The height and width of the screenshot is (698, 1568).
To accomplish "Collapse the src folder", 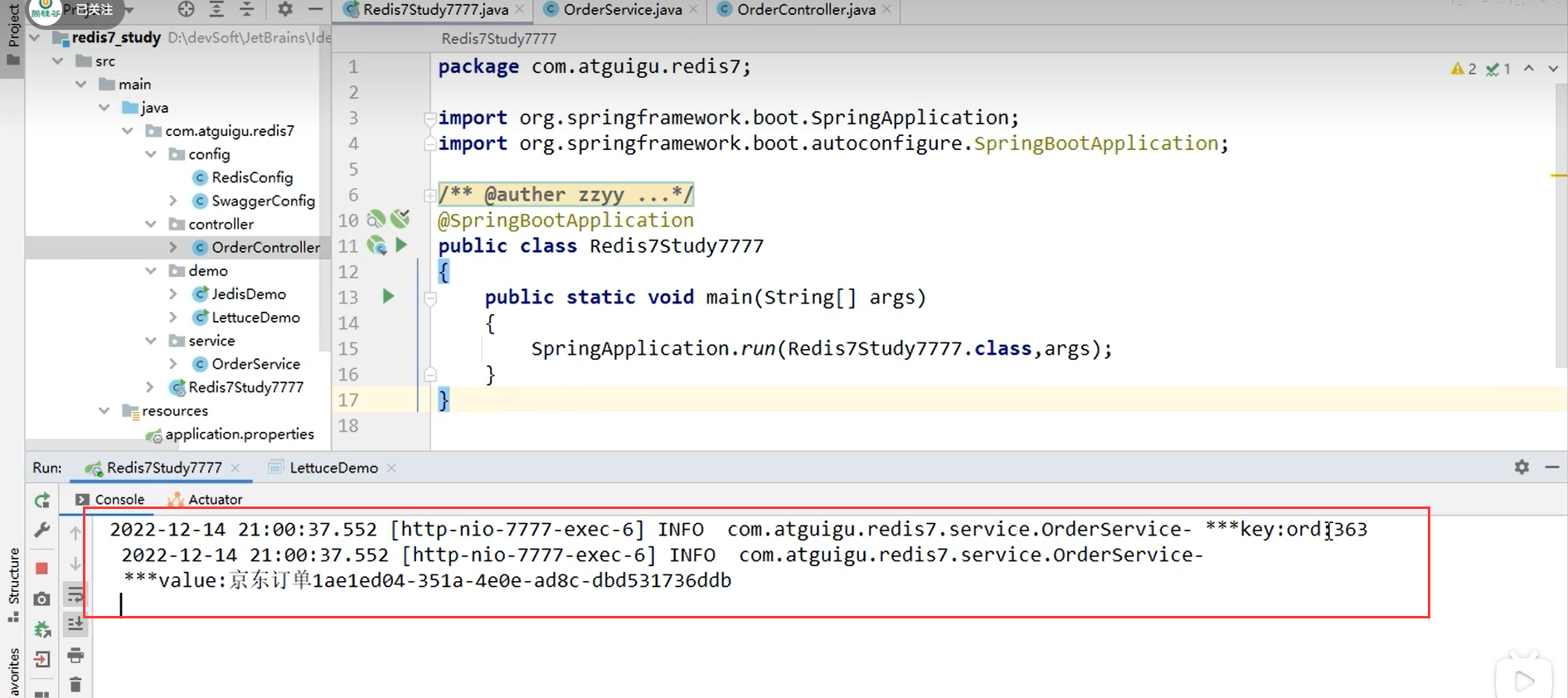I will pos(57,61).
